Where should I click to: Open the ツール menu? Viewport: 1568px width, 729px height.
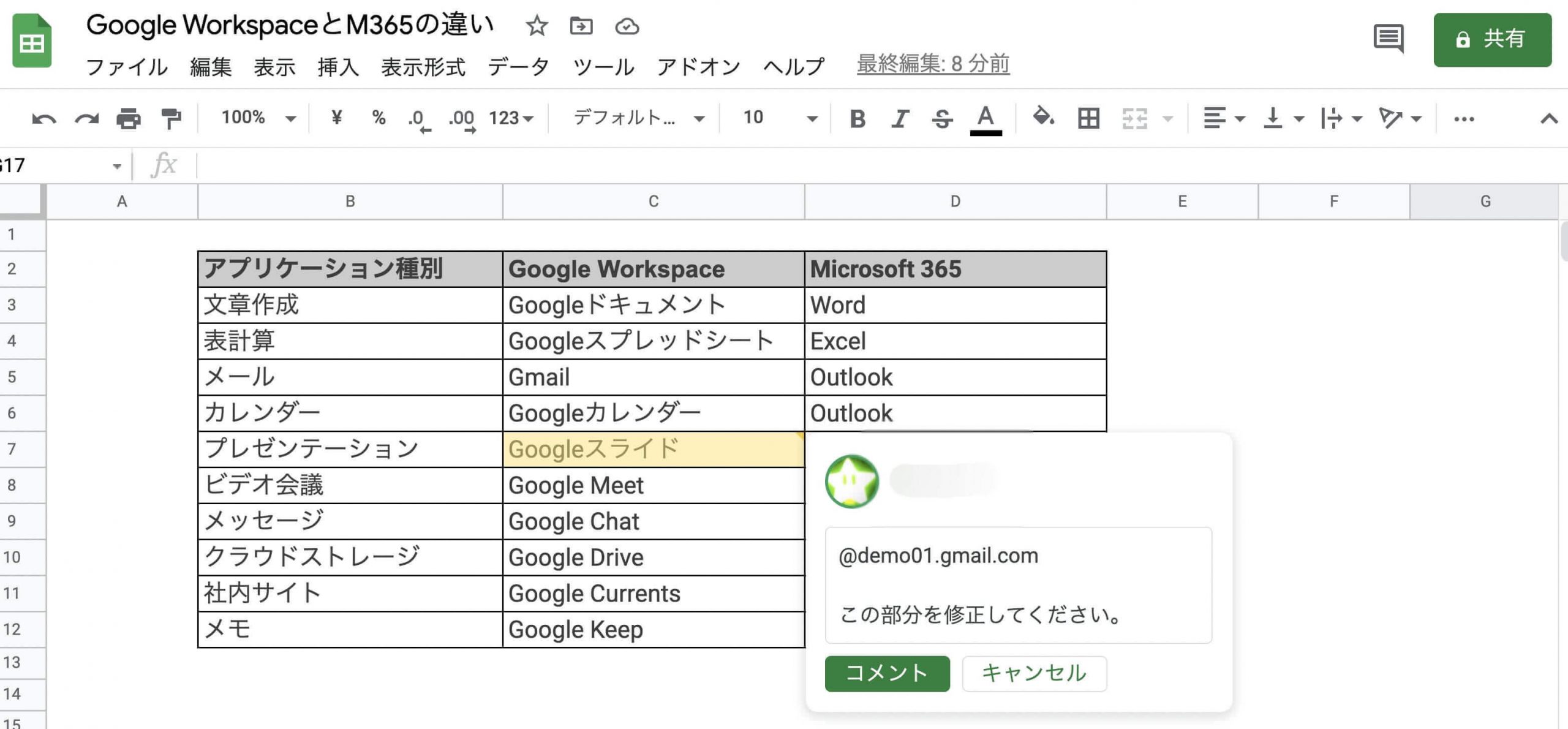coord(603,66)
